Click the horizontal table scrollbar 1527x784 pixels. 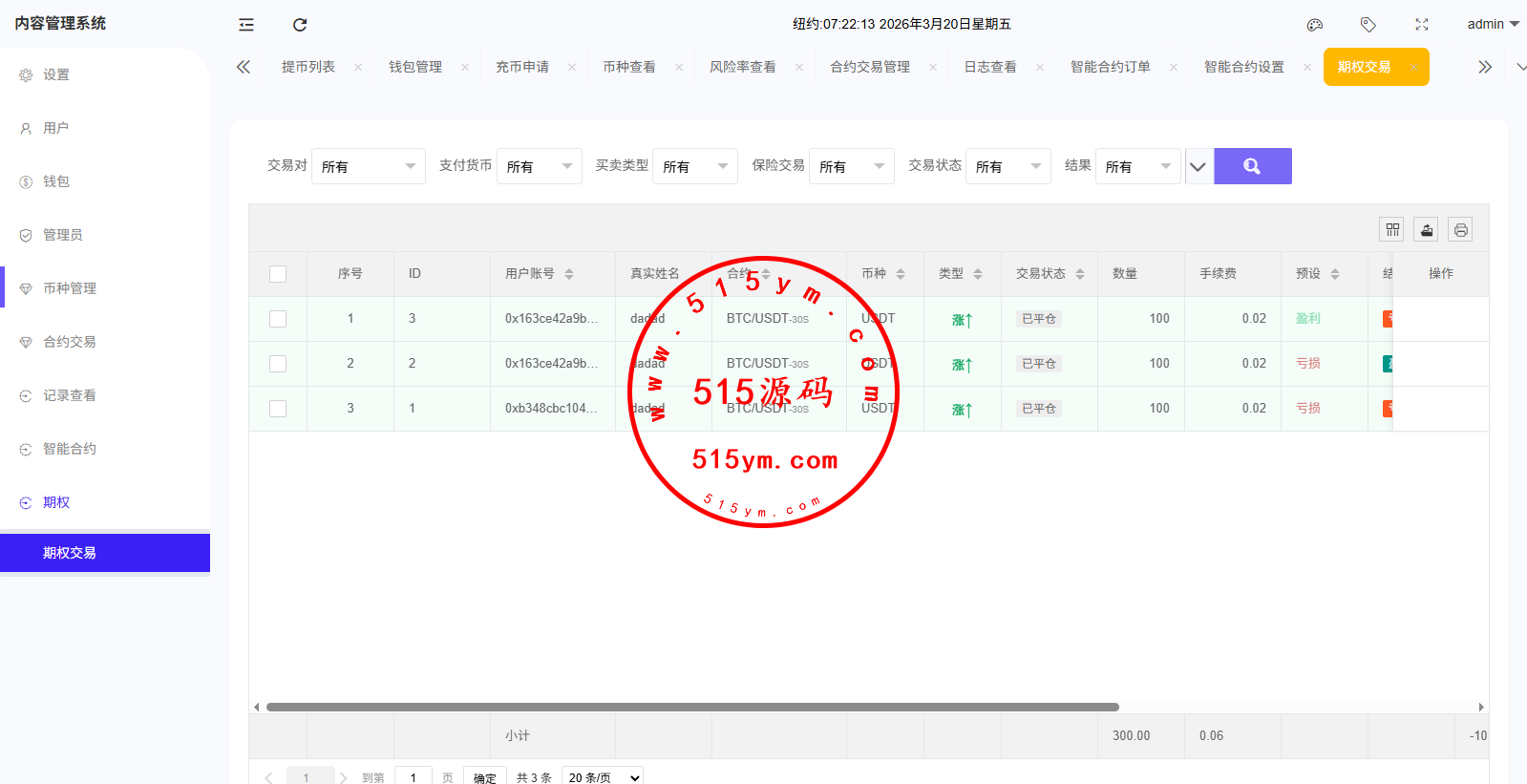pyautogui.click(x=692, y=708)
